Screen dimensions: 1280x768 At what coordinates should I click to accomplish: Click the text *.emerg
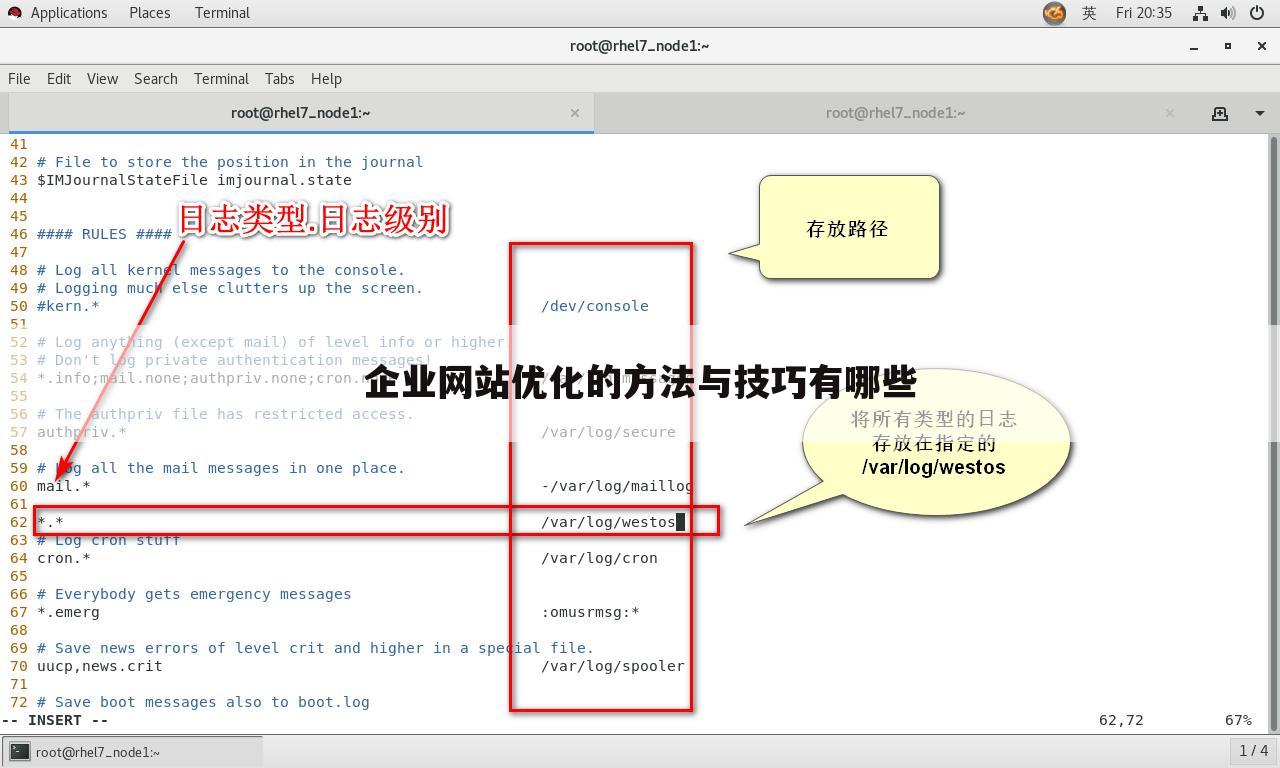(x=68, y=612)
